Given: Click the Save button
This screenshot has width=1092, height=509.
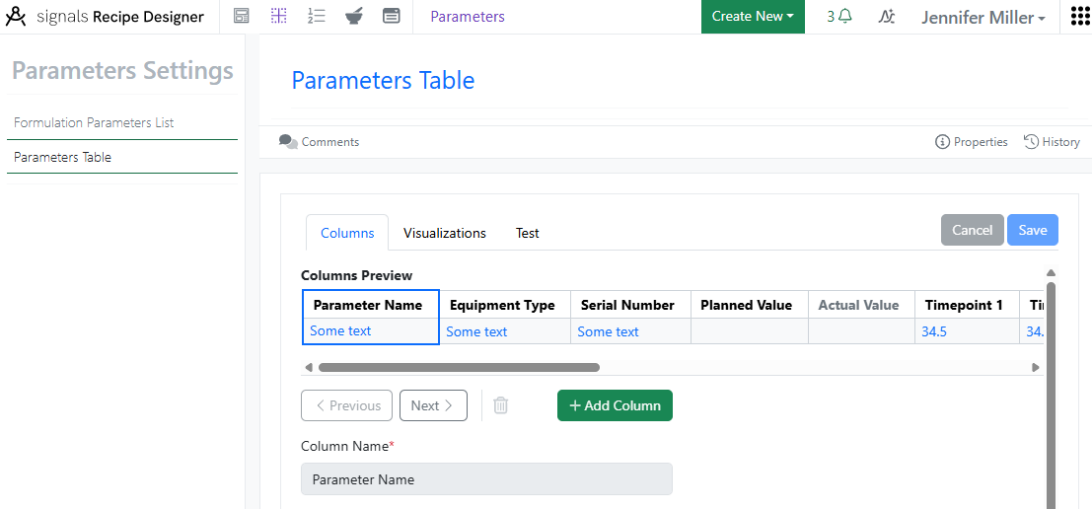Looking at the screenshot, I should pyautogui.click(x=1032, y=230).
